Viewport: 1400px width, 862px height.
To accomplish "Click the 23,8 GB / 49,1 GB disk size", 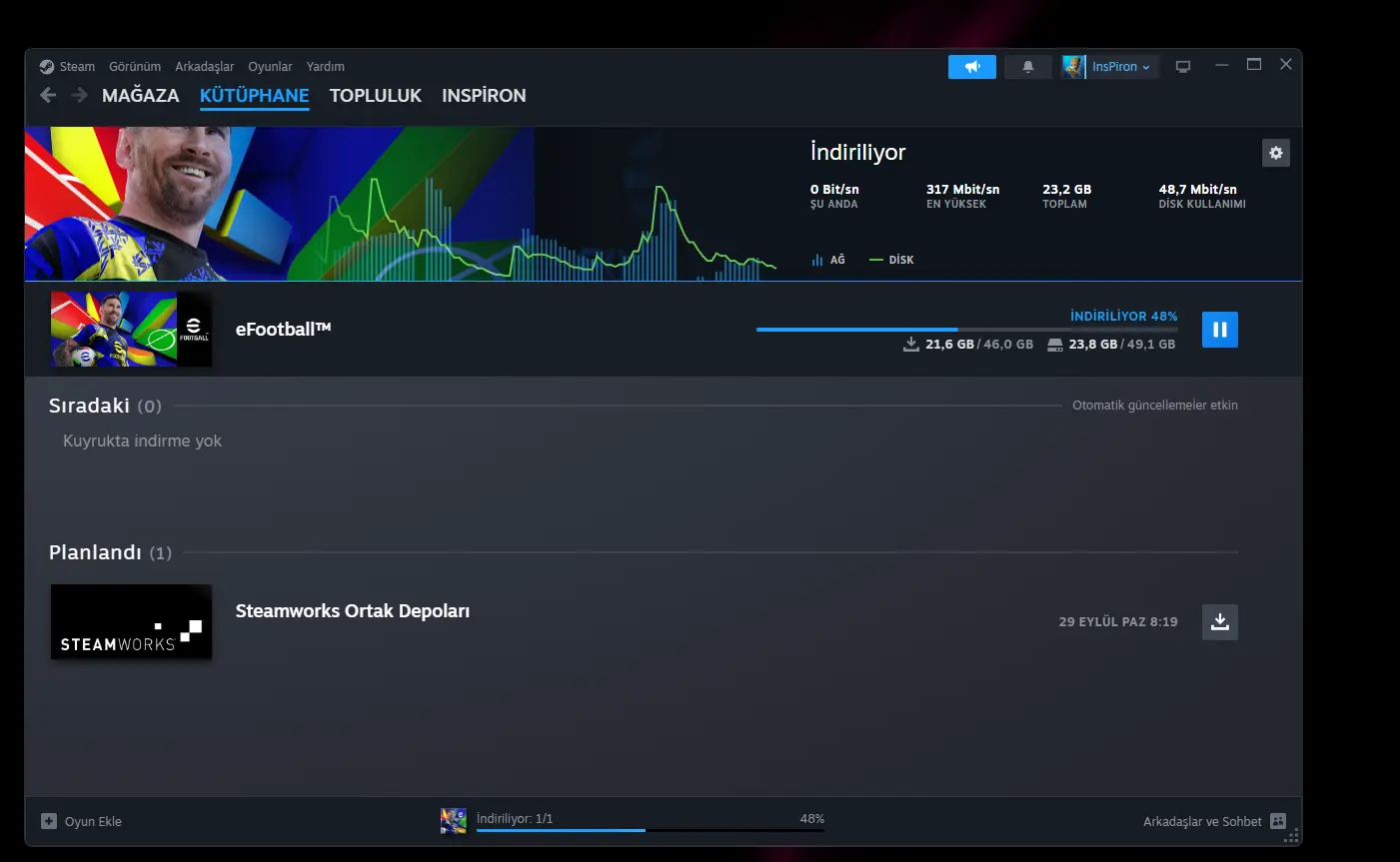I will tap(1111, 345).
